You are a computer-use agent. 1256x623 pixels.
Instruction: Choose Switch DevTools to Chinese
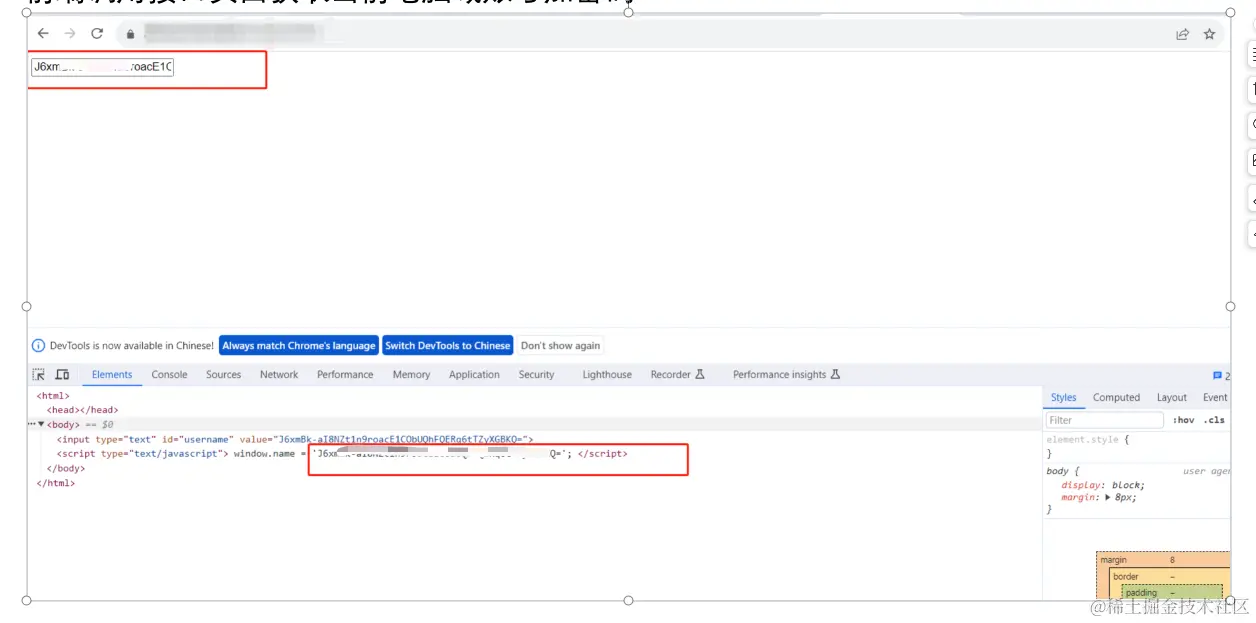(448, 346)
